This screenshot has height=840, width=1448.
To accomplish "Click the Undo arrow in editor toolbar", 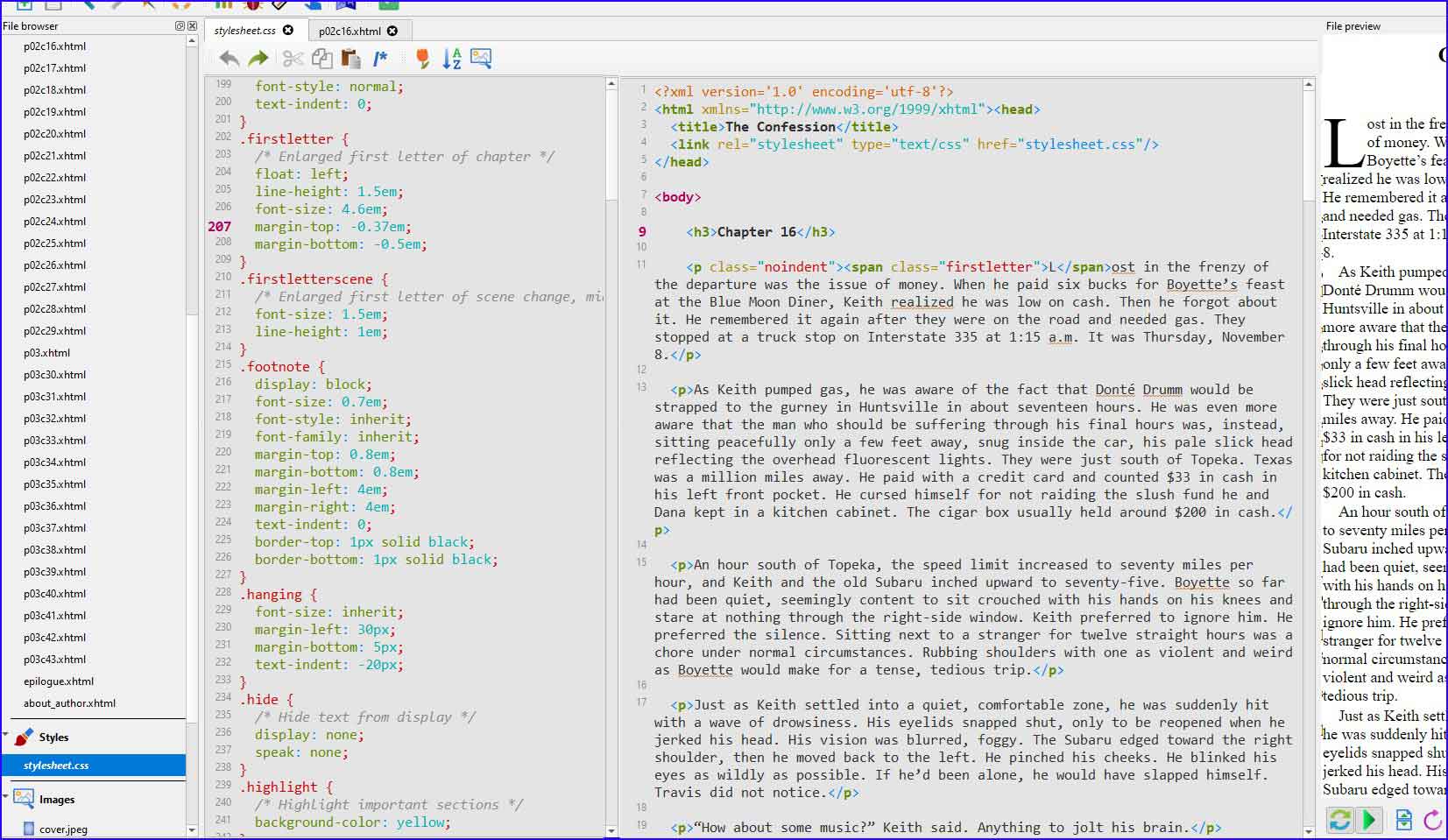I will coord(229,59).
